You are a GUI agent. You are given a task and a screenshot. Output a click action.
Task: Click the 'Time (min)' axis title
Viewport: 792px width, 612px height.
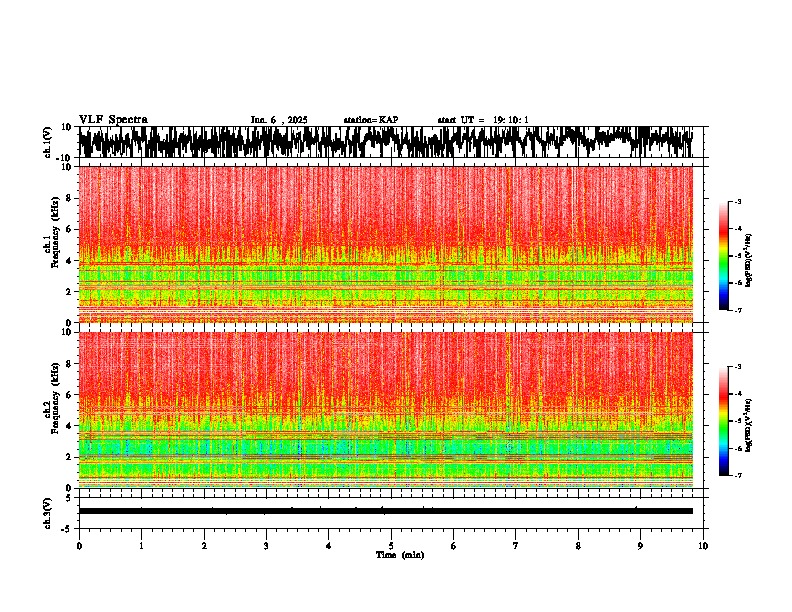tap(400, 555)
